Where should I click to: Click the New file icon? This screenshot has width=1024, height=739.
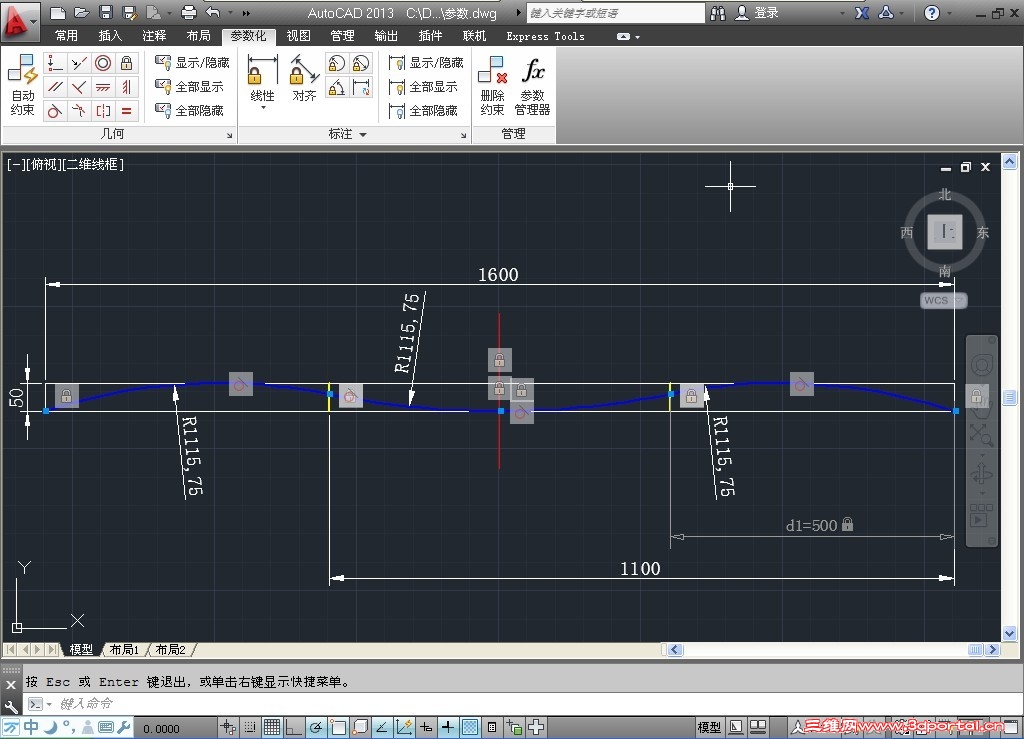coord(57,12)
